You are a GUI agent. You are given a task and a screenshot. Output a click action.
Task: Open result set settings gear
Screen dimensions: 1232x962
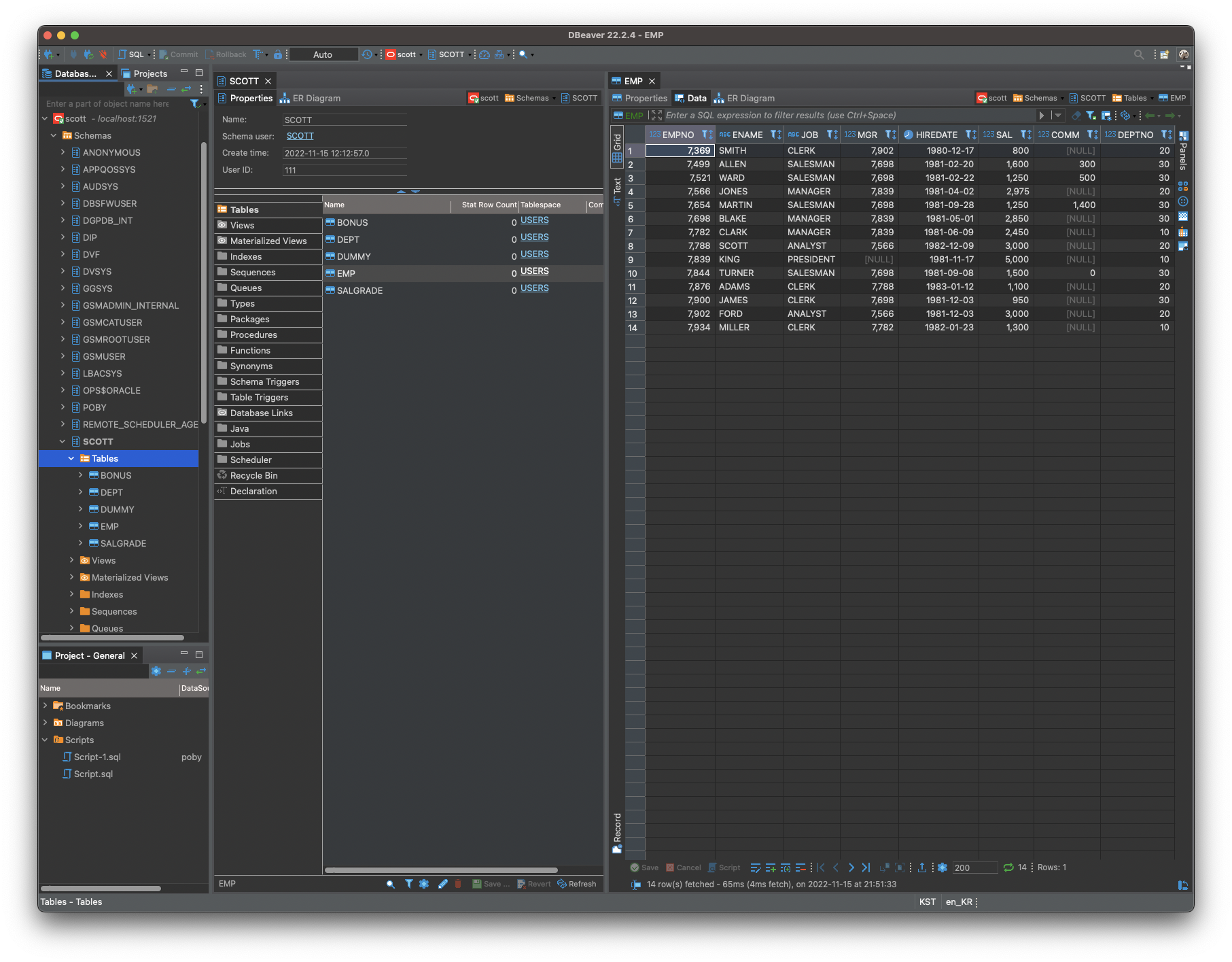(x=943, y=867)
